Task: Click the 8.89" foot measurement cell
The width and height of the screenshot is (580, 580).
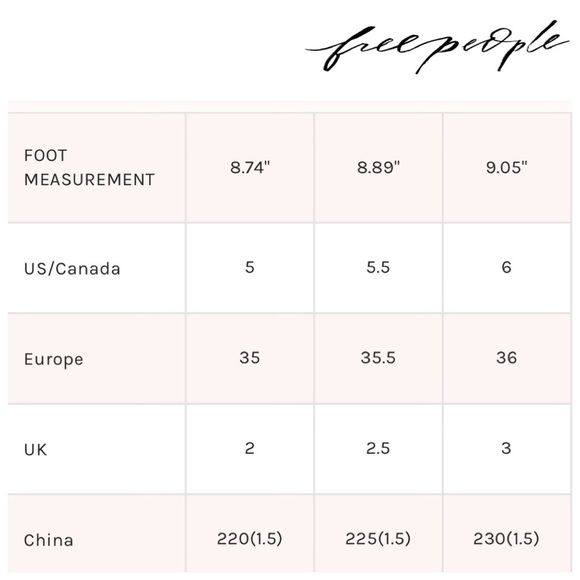Action: [x=378, y=168]
